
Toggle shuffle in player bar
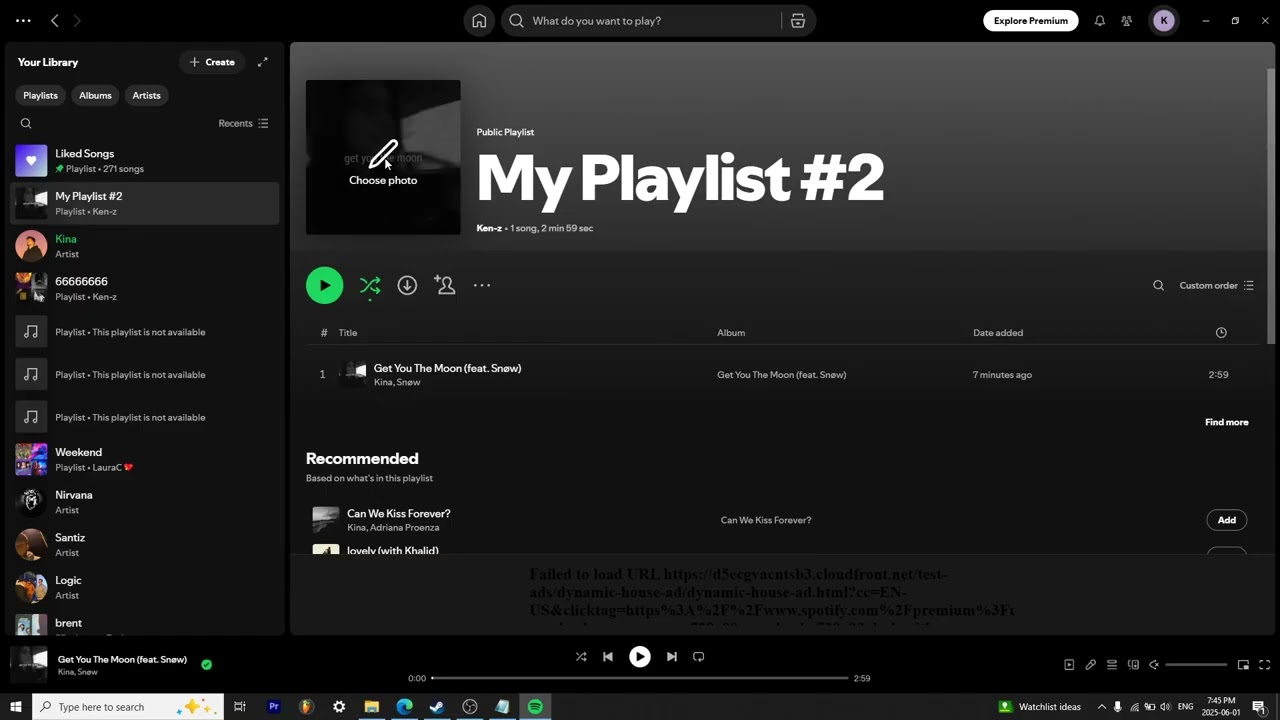click(581, 657)
